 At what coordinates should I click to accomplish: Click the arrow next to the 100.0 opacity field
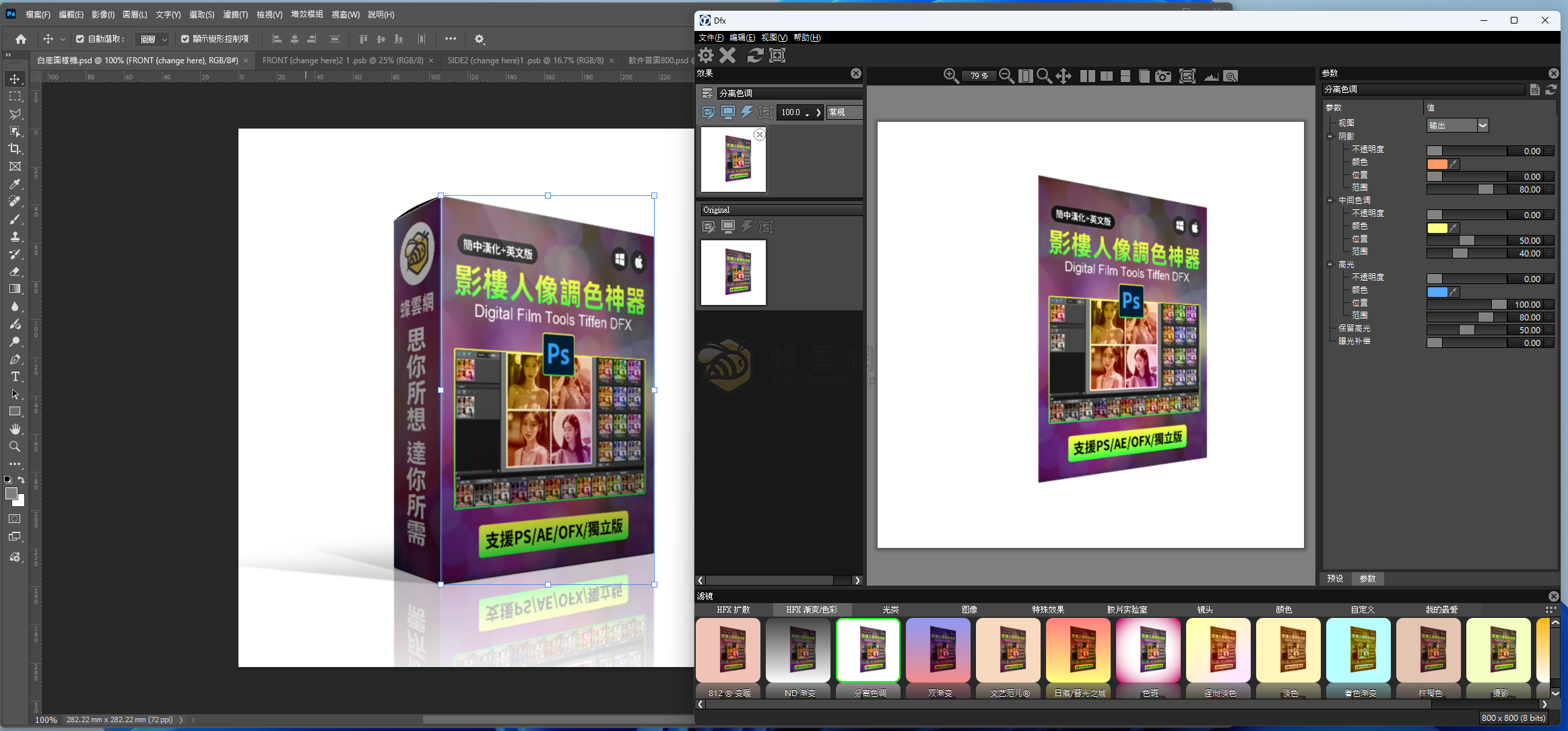818,112
